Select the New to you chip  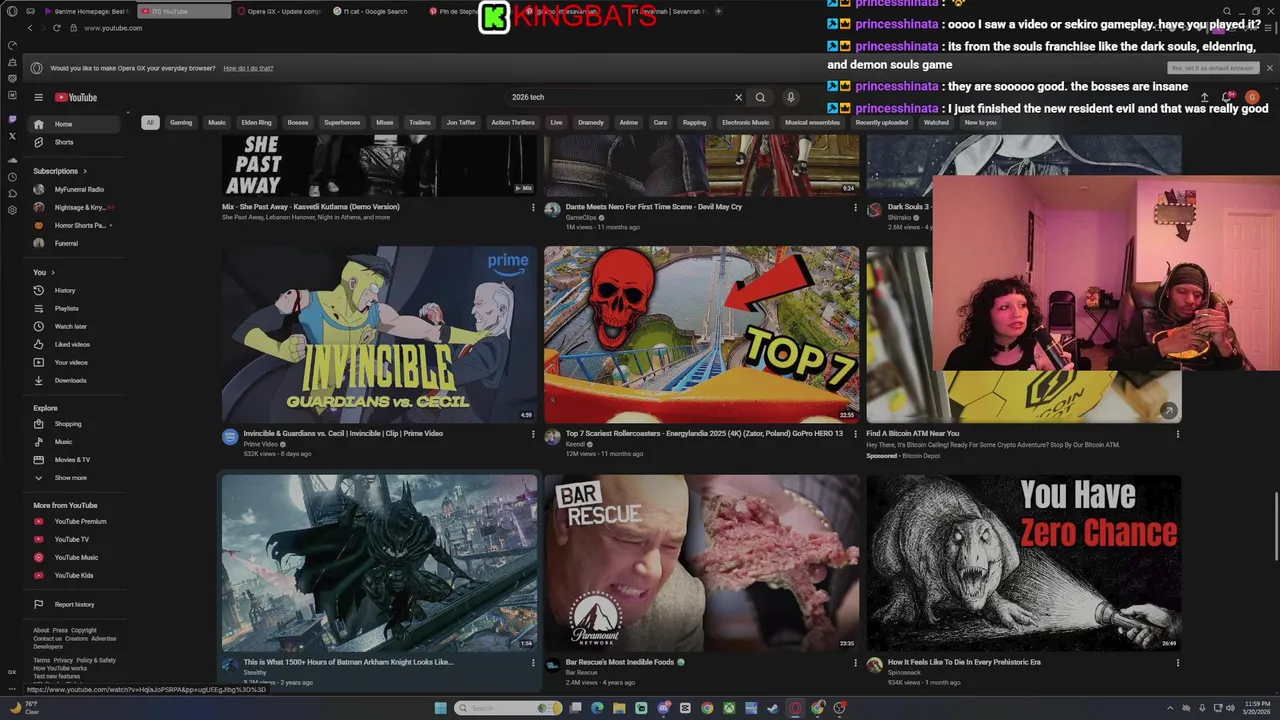click(980, 122)
